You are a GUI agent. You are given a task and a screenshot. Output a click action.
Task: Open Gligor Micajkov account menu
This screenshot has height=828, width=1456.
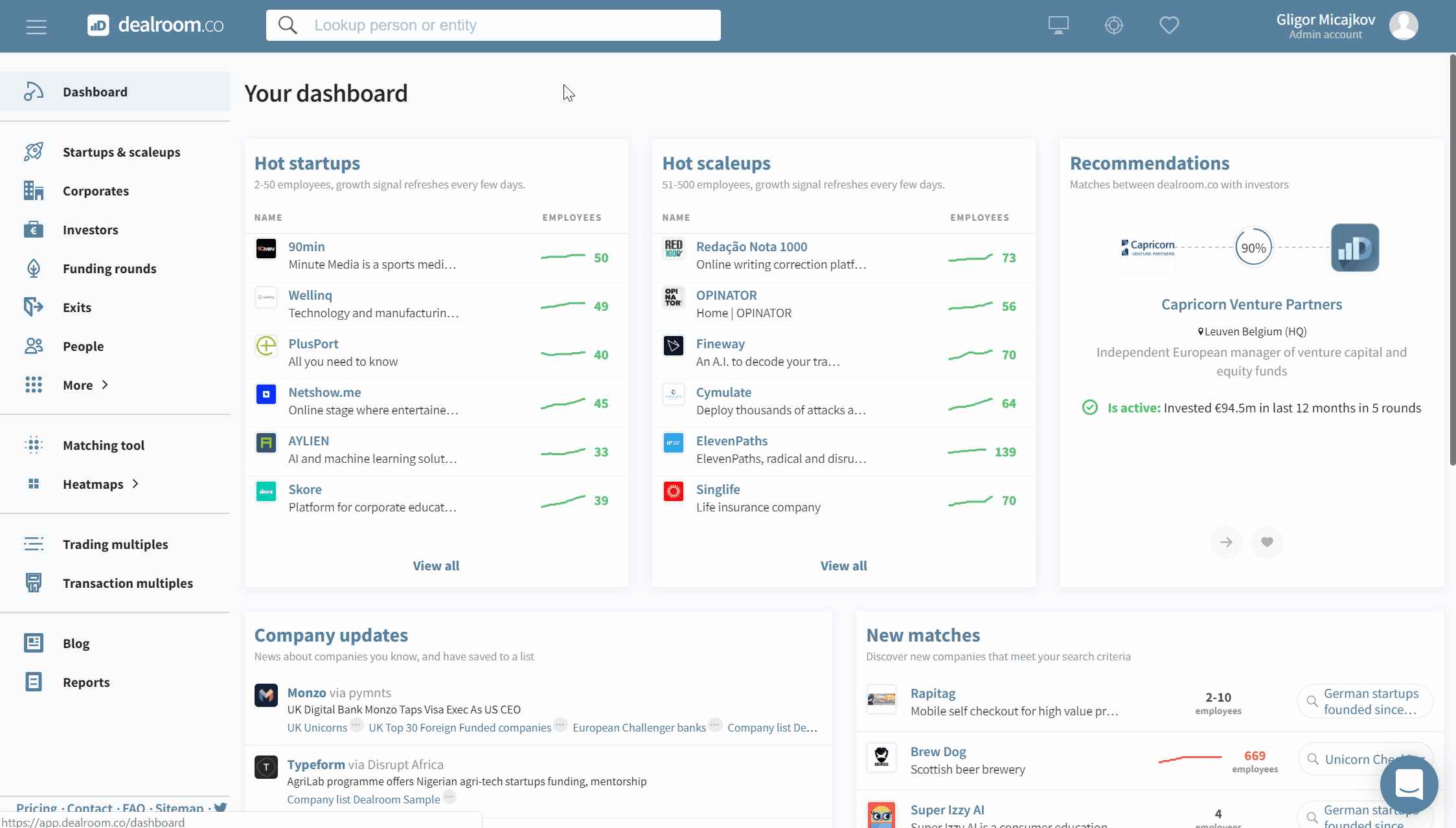pyautogui.click(x=1325, y=26)
